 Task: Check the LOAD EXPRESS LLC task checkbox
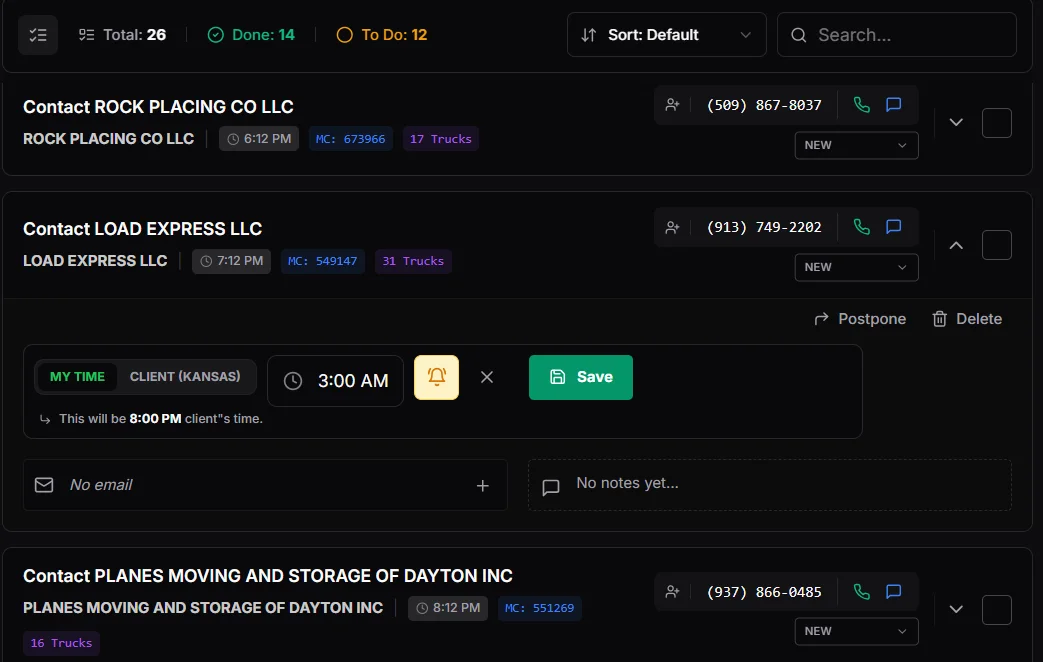pyautogui.click(x=996, y=245)
